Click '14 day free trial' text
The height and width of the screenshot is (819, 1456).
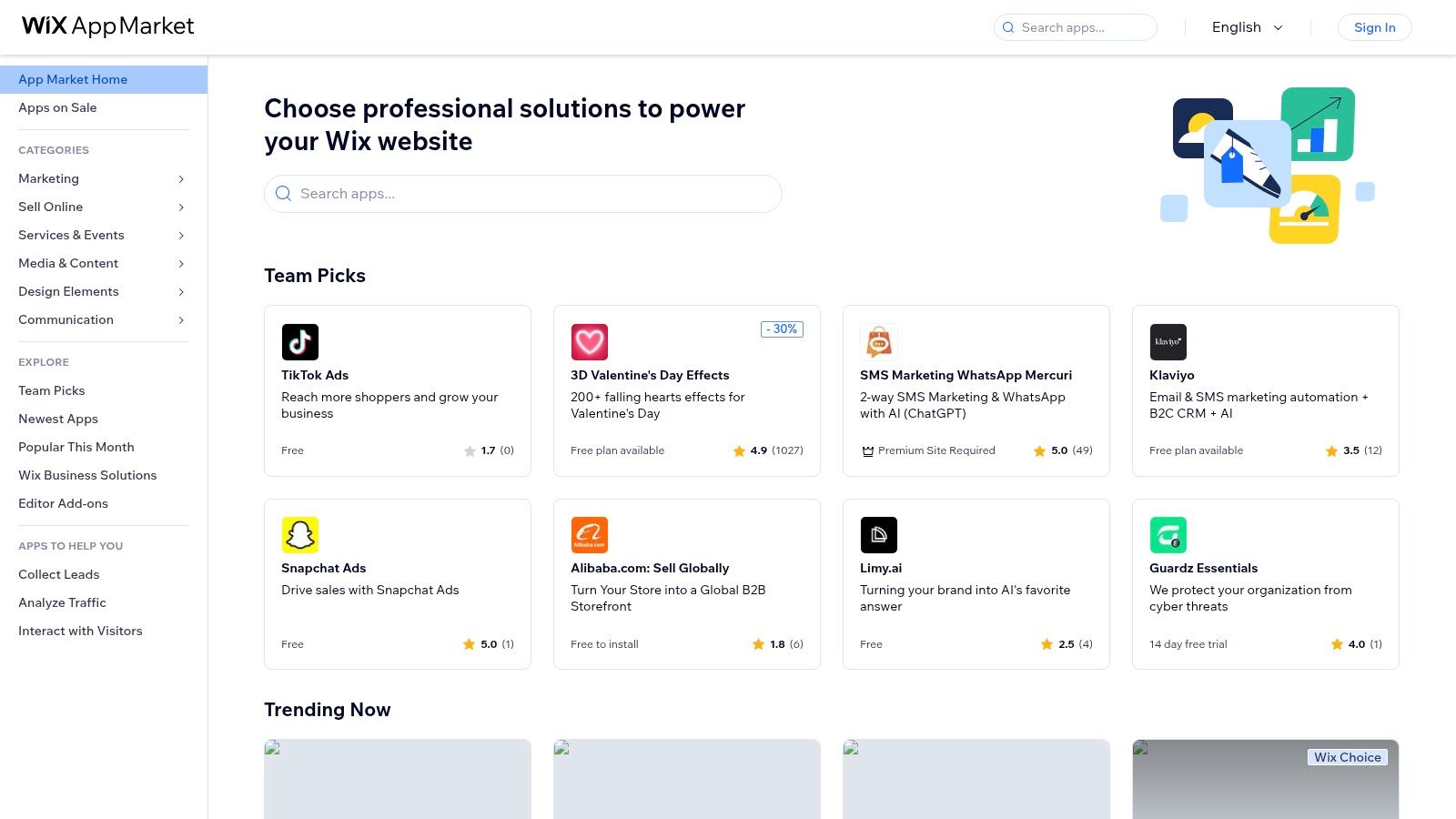(x=1188, y=644)
